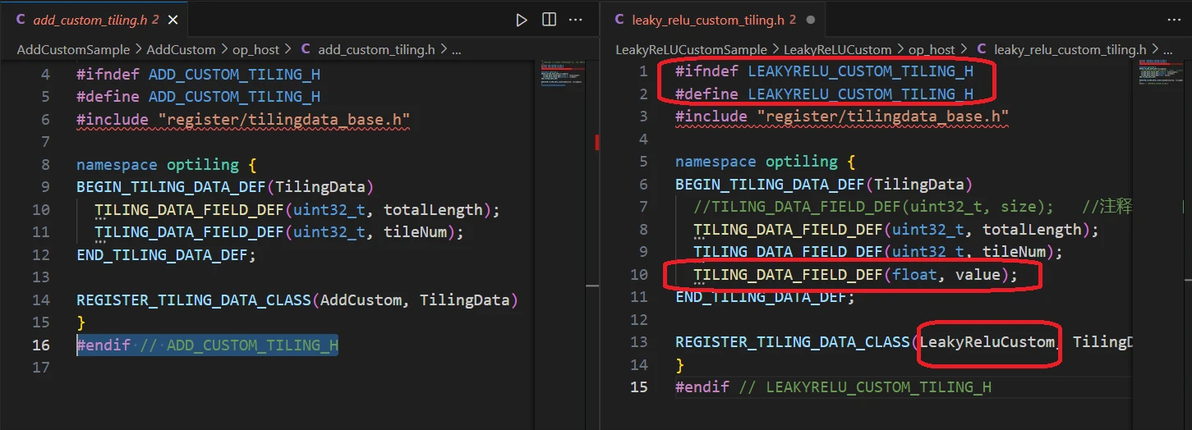Open the AddCustom breadcrumb folder
This screenshot has height=430, width=1192.
181,49
